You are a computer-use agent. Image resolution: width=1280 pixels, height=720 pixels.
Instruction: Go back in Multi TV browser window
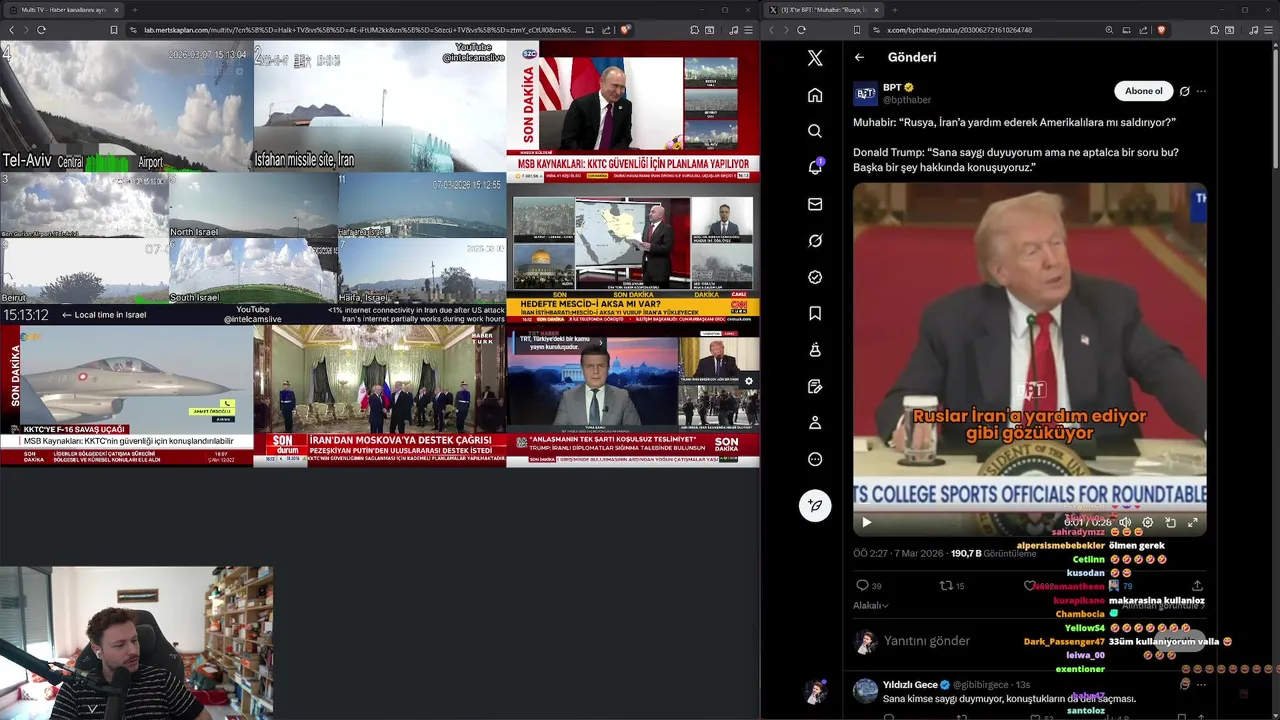[11, 30]
